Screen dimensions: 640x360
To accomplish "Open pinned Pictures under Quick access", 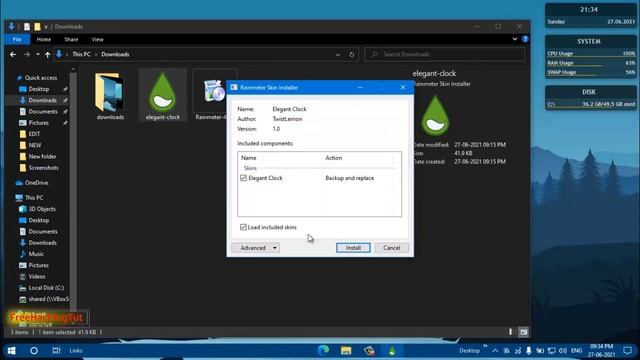I will click(38, 123).
